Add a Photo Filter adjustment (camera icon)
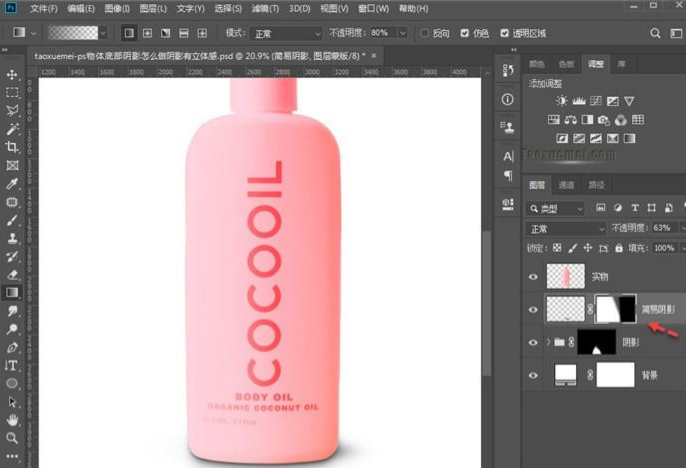Image resolution: width=686 pixels, height=468 pixels. 604,120
